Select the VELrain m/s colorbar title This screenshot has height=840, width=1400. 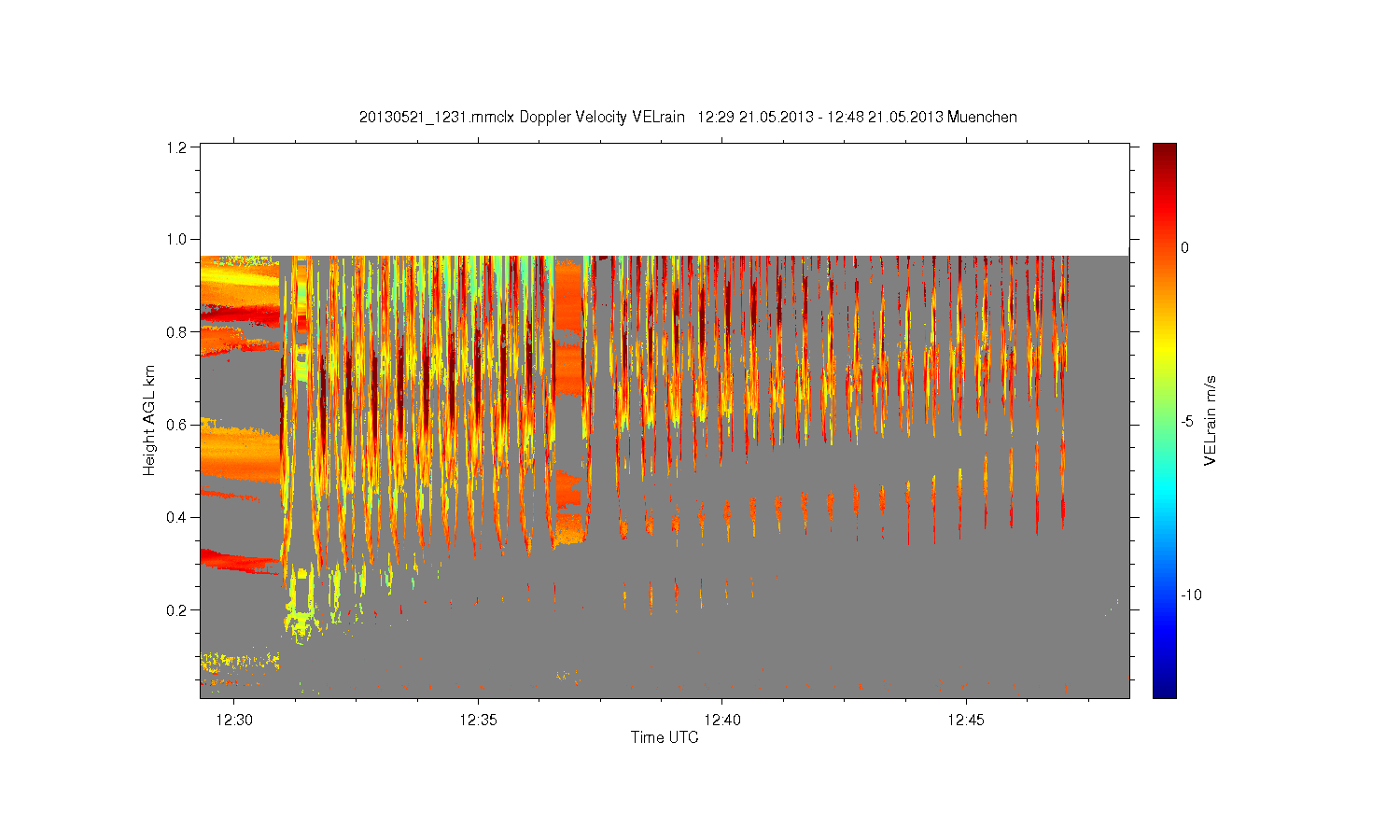tap(1211, 420)
